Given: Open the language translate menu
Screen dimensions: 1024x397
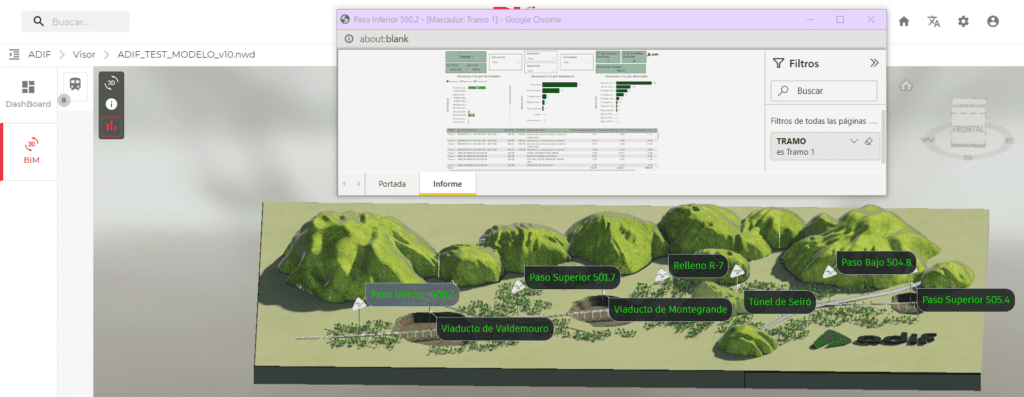Looking at the screenshot, I should click(x=933, y=22).
